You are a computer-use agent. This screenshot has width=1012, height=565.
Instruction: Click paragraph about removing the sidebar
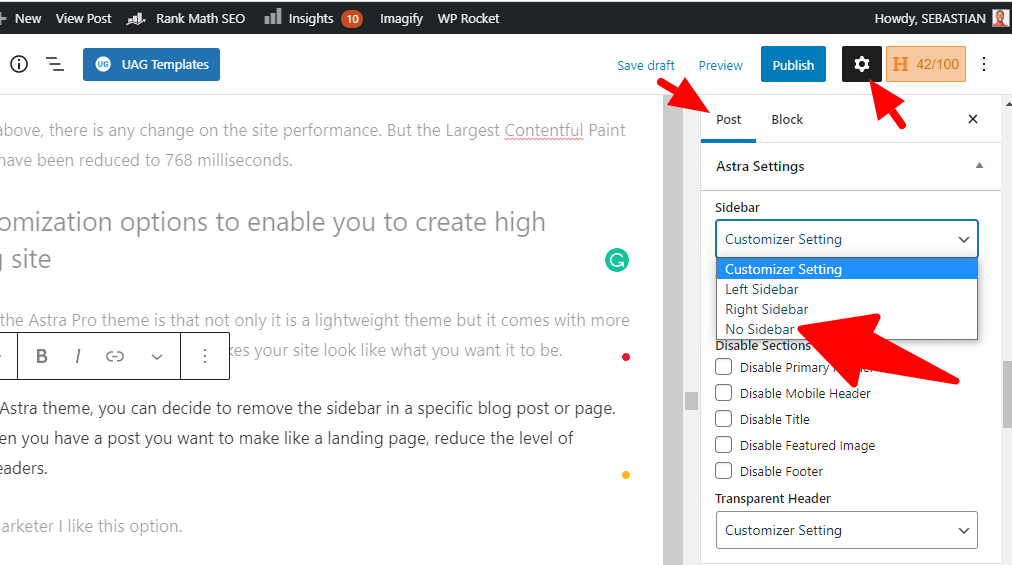309,438
